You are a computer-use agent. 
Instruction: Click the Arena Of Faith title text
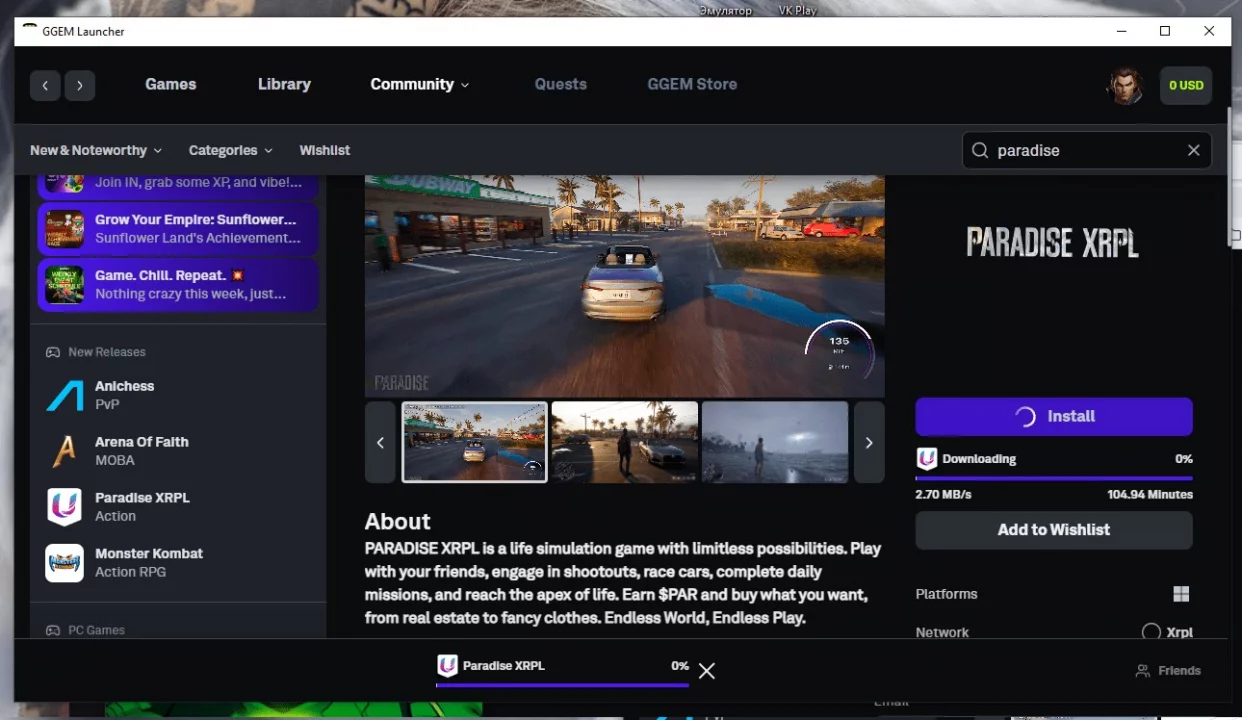click(x=142, y=442)
